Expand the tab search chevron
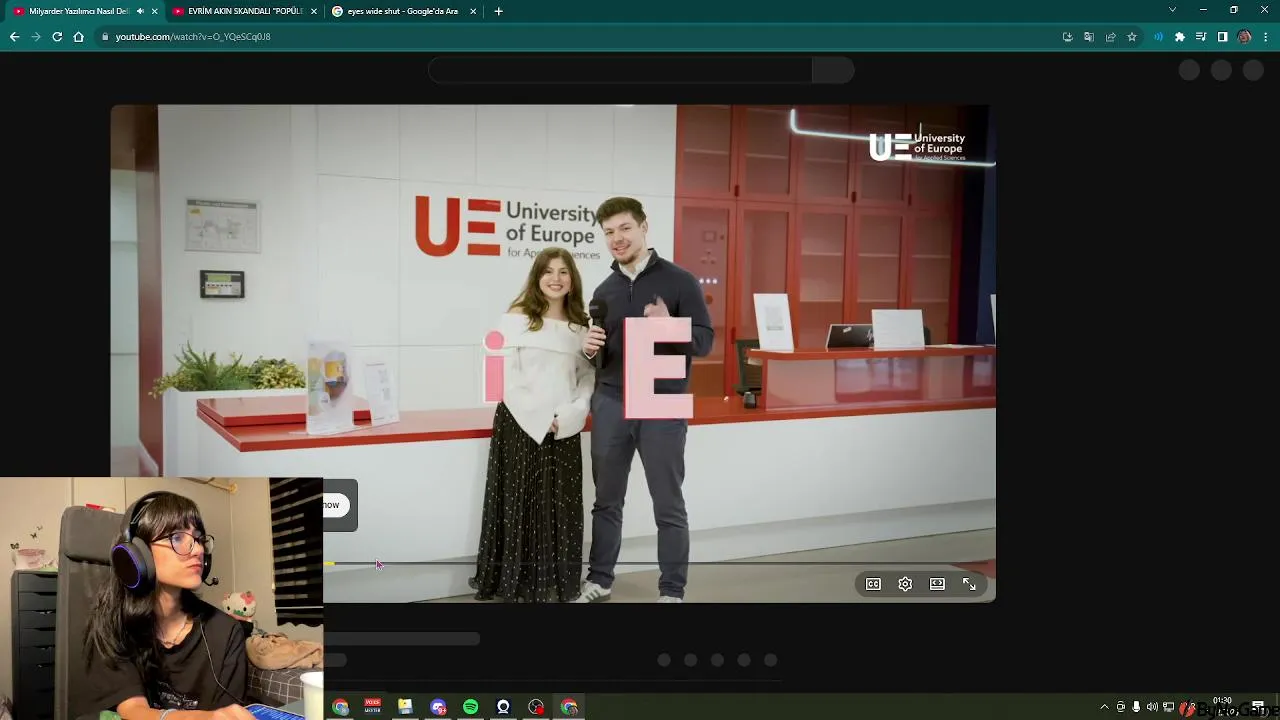This screenshot has height=720, width=1280. point(1172,10)
